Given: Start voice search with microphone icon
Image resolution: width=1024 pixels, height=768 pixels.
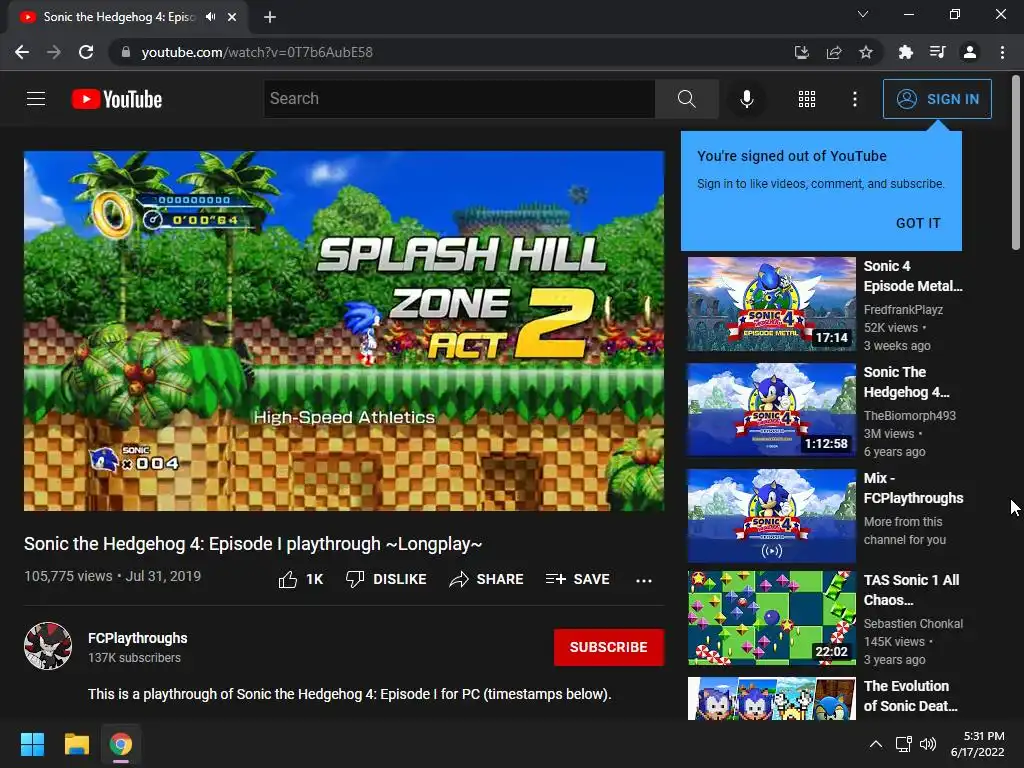Looking at the screenshot, I should 746,99.
